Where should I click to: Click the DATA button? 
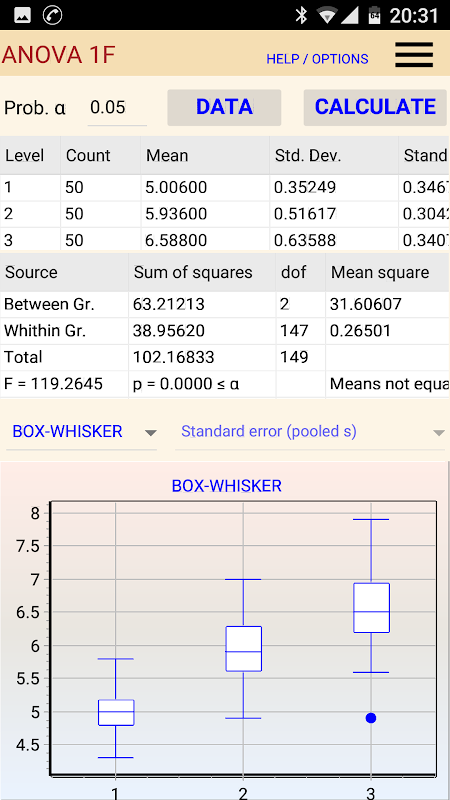click(x=224, y=107)
